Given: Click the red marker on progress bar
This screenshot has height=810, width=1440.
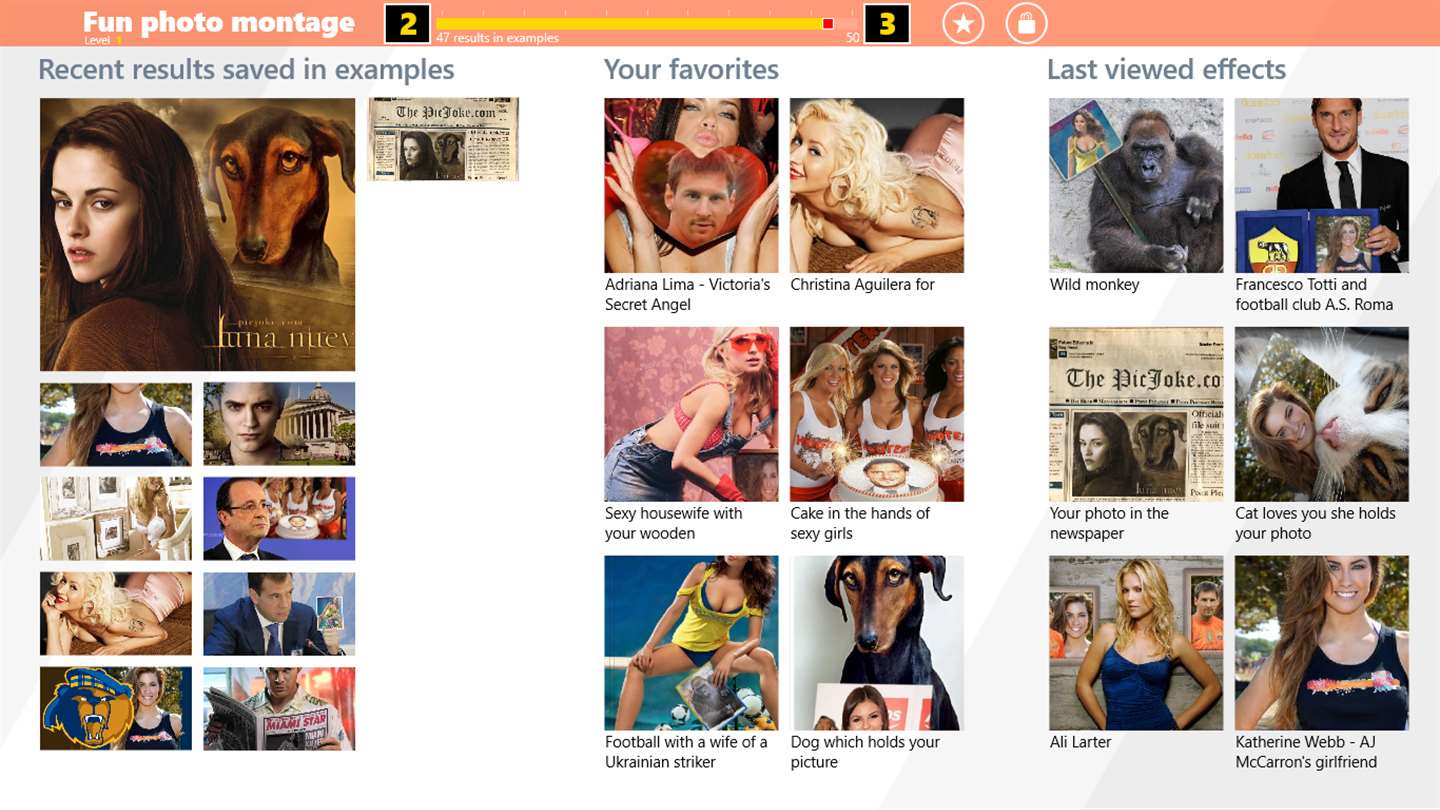Looking at the screenshot, I should (827, 23).
